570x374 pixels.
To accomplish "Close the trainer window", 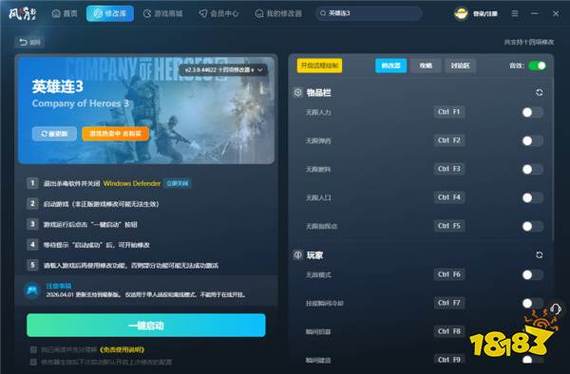I will [x=555, y=13].
